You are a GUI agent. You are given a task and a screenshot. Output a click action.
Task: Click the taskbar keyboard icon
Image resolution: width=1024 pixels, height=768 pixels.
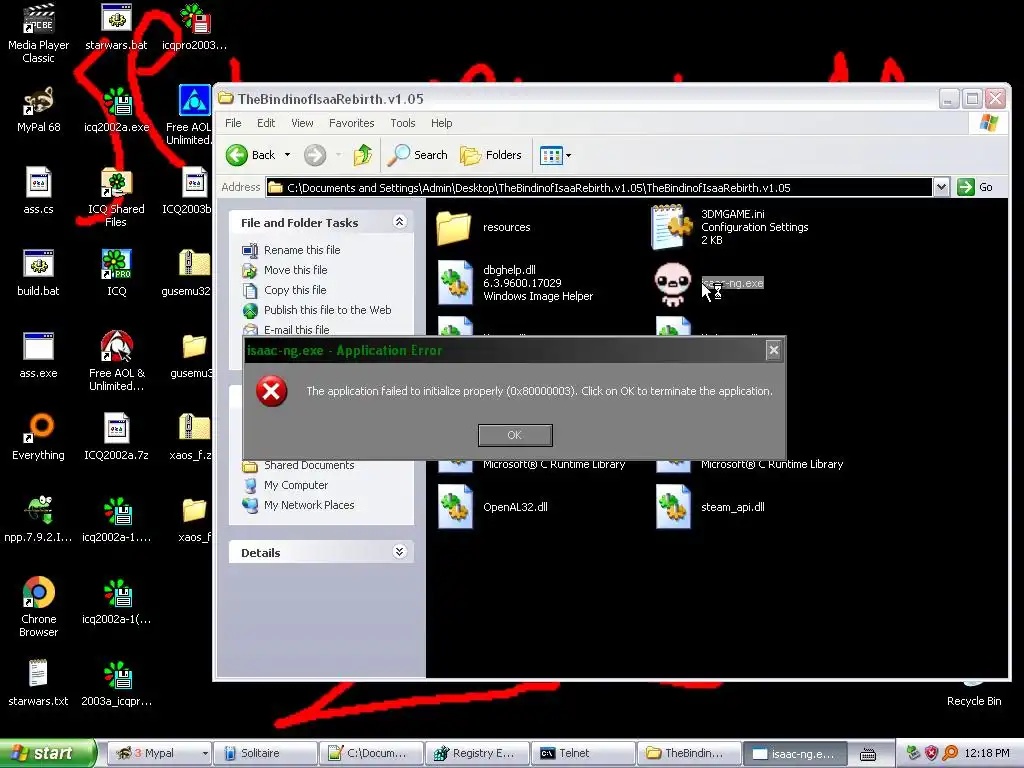[x=867, y=754]
